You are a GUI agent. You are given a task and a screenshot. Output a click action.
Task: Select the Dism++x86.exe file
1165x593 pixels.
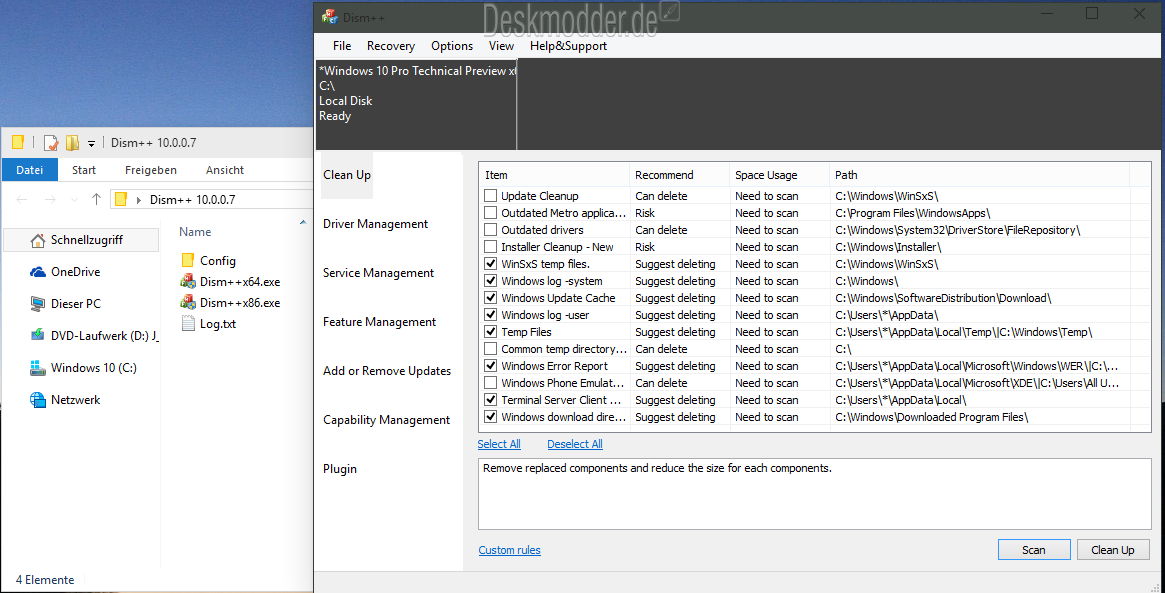(230, 302)
